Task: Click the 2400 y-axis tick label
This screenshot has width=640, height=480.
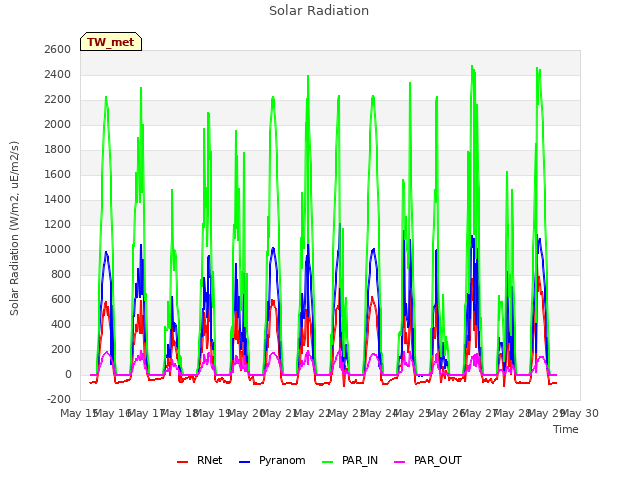Action: (58, 74)
